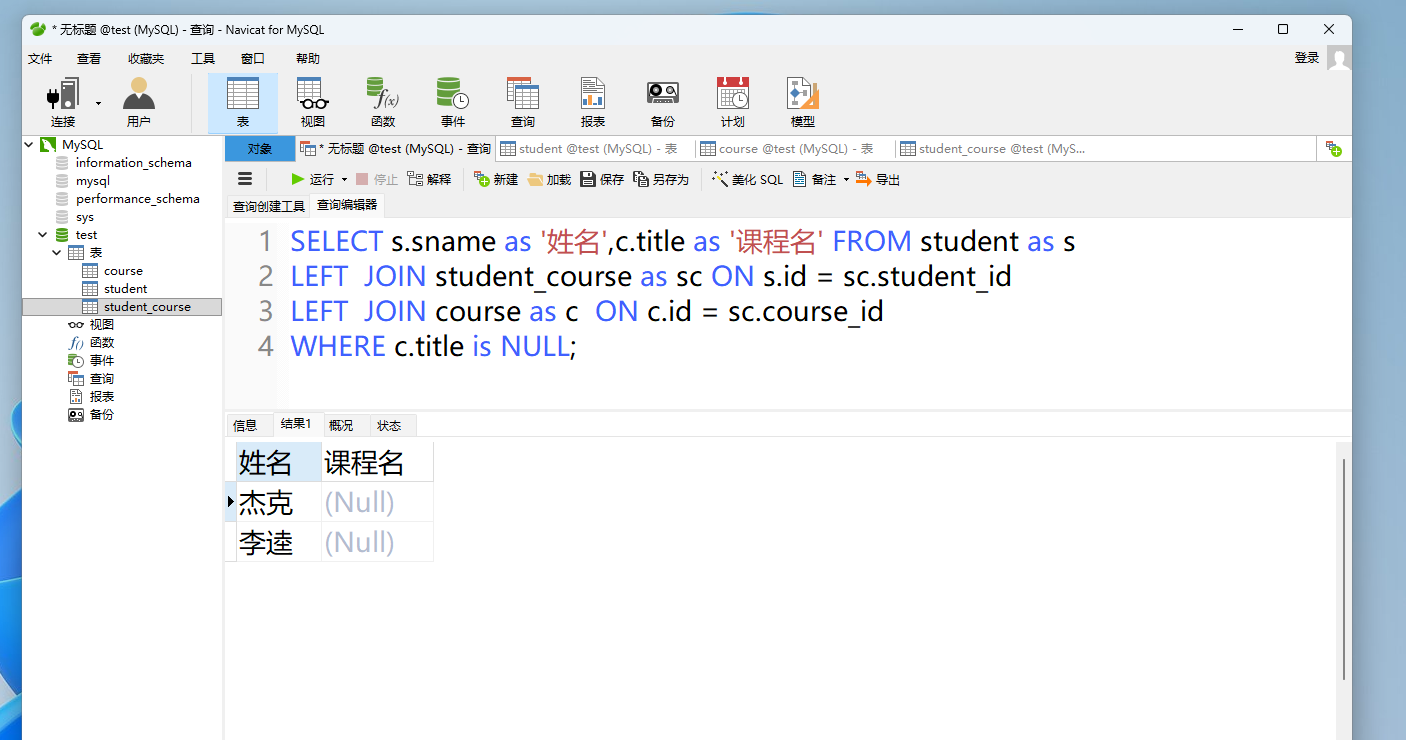Open the 文件 menu
Screen dimensions: 1406x740
tap(40, 59)
